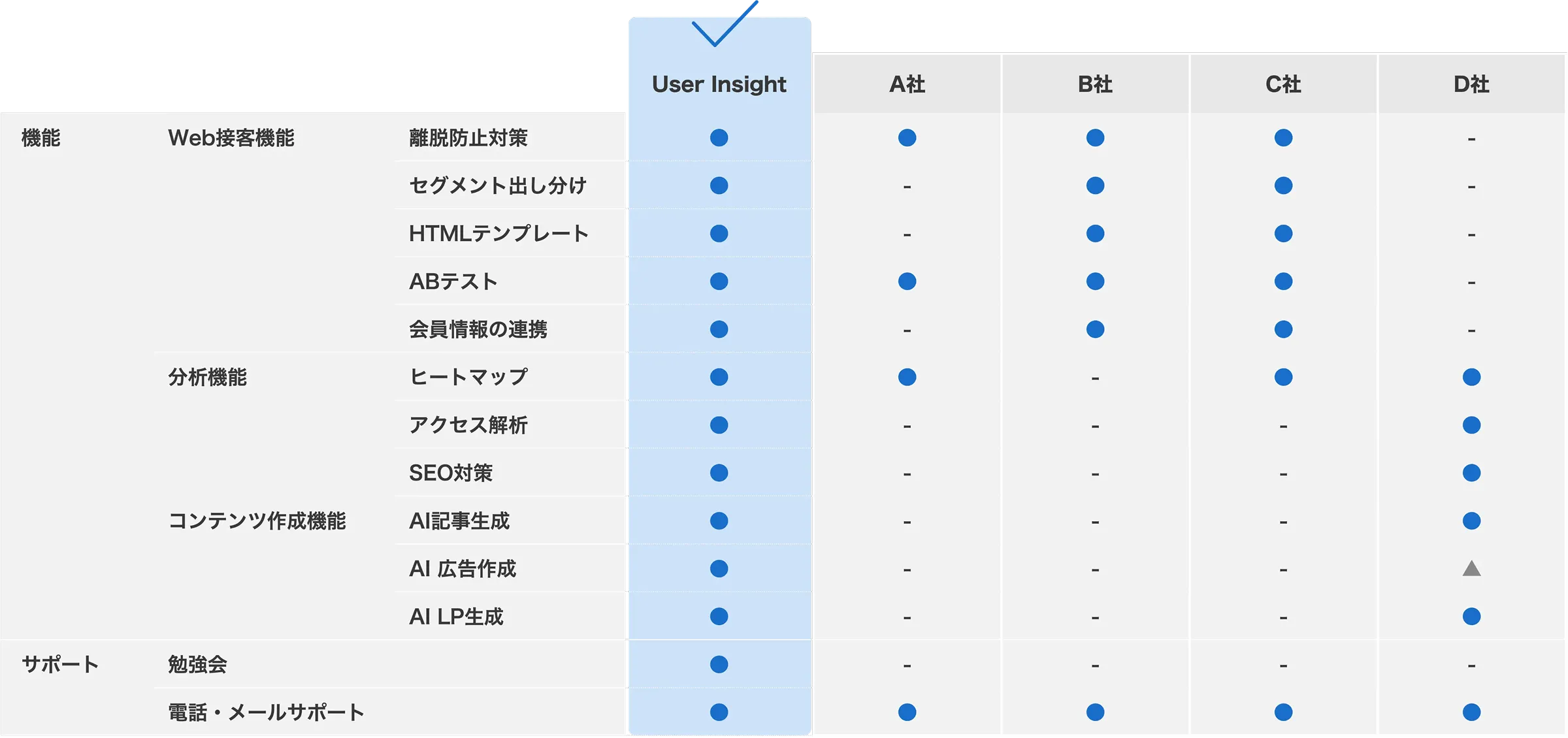This screenshot has height=738, width=1568.
Task: Click the User Insight column header
Action: (719, 84)
